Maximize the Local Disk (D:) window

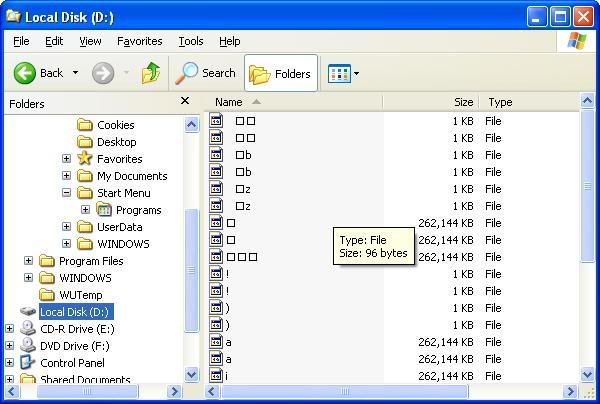[x=560, y=17]
